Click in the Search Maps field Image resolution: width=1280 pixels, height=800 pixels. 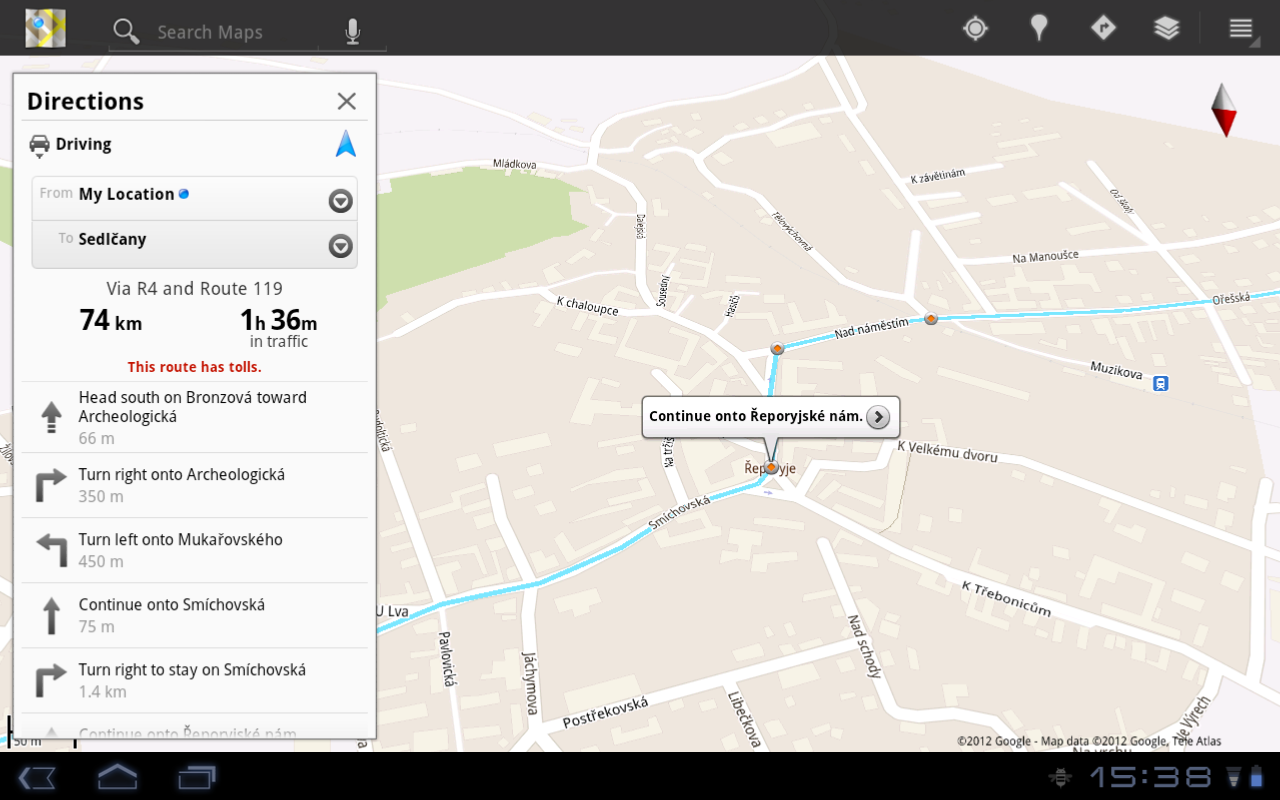(x=235, y=32)
